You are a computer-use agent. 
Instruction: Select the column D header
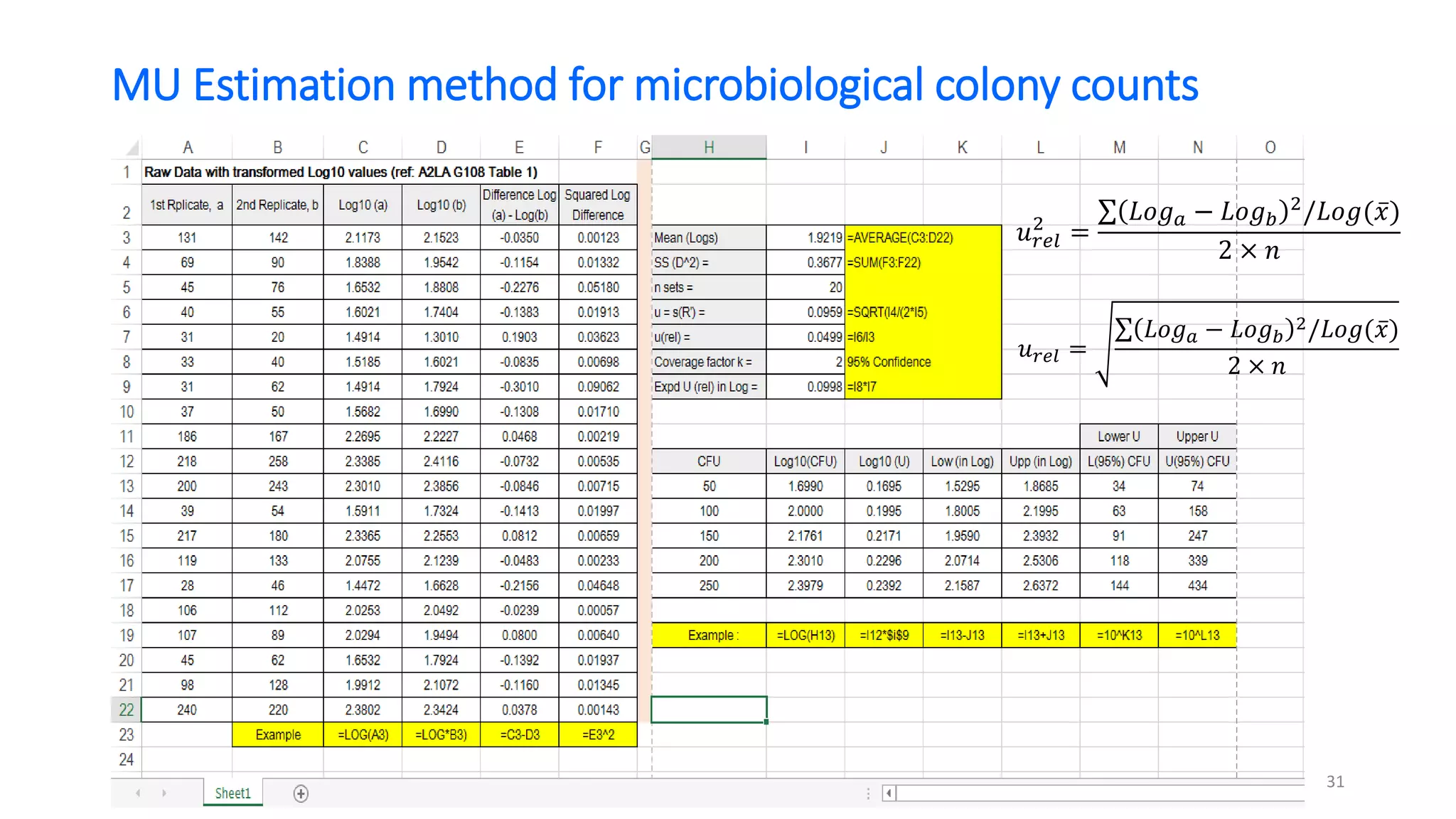tap(441, 147)
